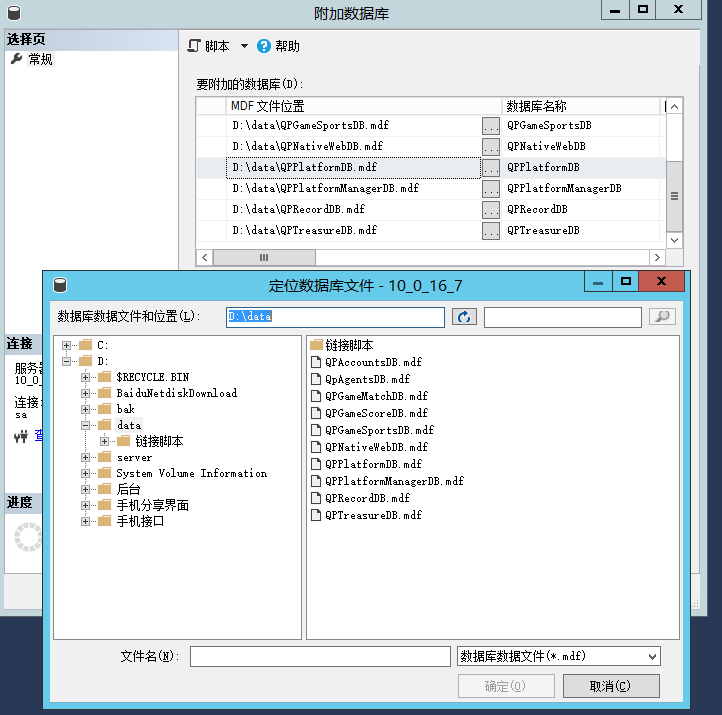This screenshot has width=722, height=715.
Task: Click the database list scroll up arrow
Action: (x=675, y=107)
